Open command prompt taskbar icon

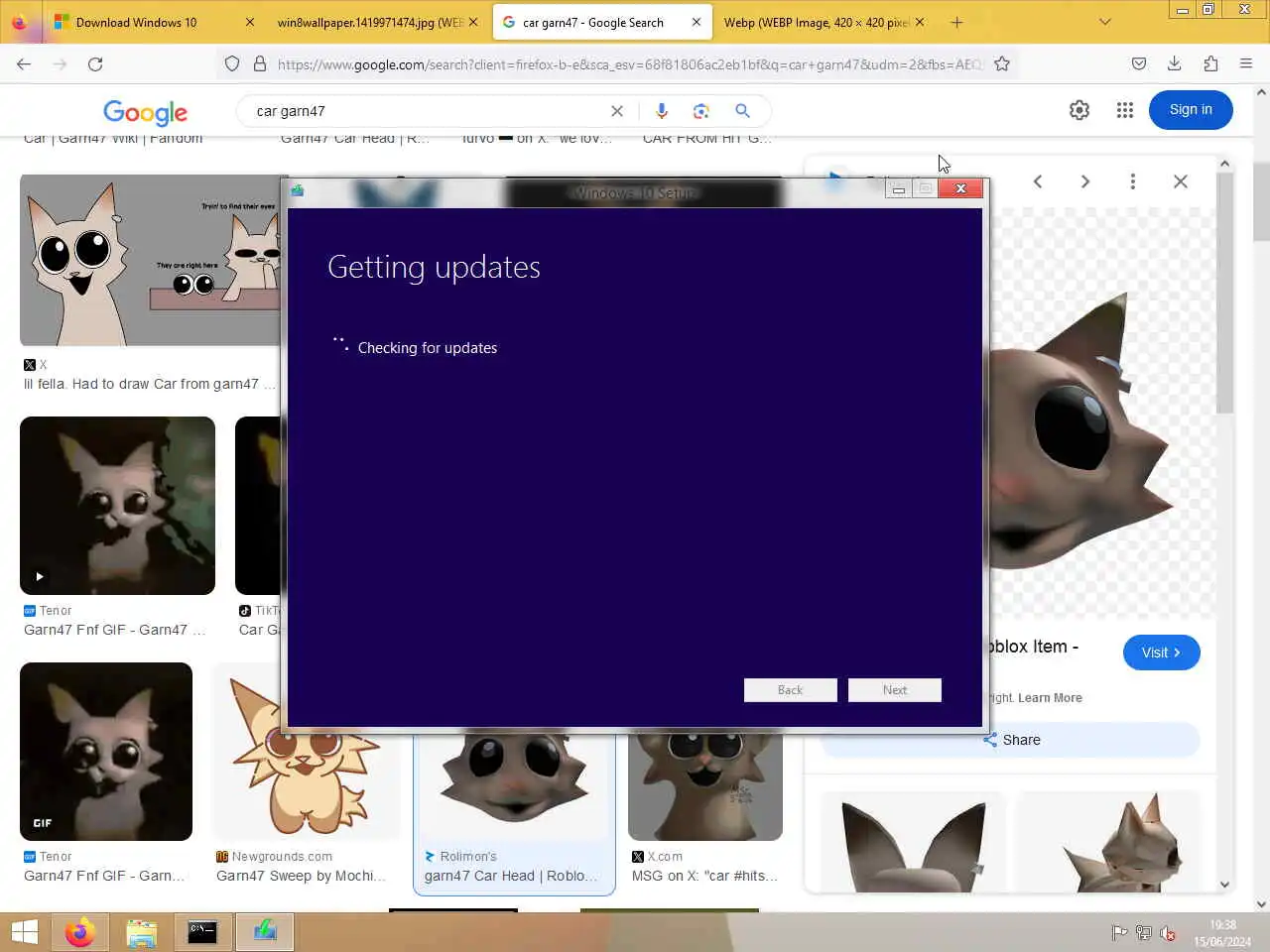203,932
